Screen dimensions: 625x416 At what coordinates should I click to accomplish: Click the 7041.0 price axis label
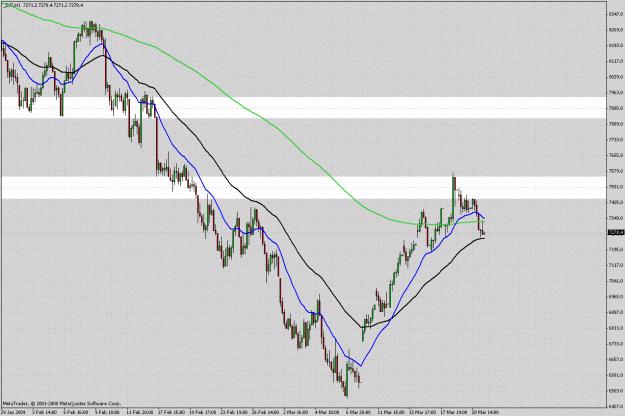click(x=616, y=281)
